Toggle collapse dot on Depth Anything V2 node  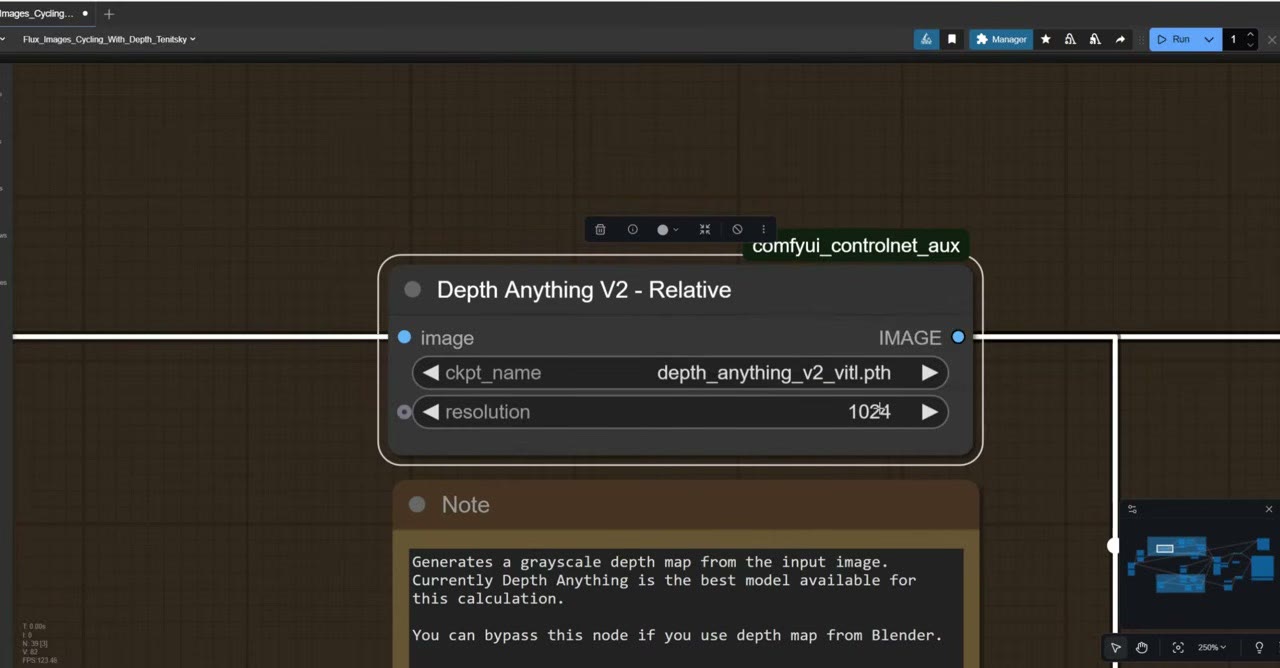pyautogui.click(x=413, y=290)
